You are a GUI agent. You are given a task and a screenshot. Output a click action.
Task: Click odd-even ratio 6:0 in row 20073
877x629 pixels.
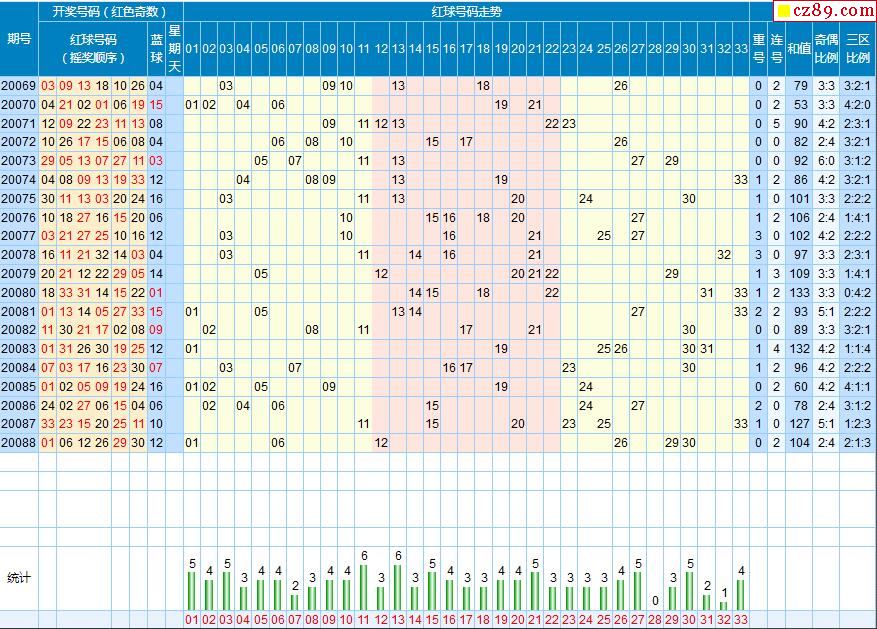pos(826,160)
